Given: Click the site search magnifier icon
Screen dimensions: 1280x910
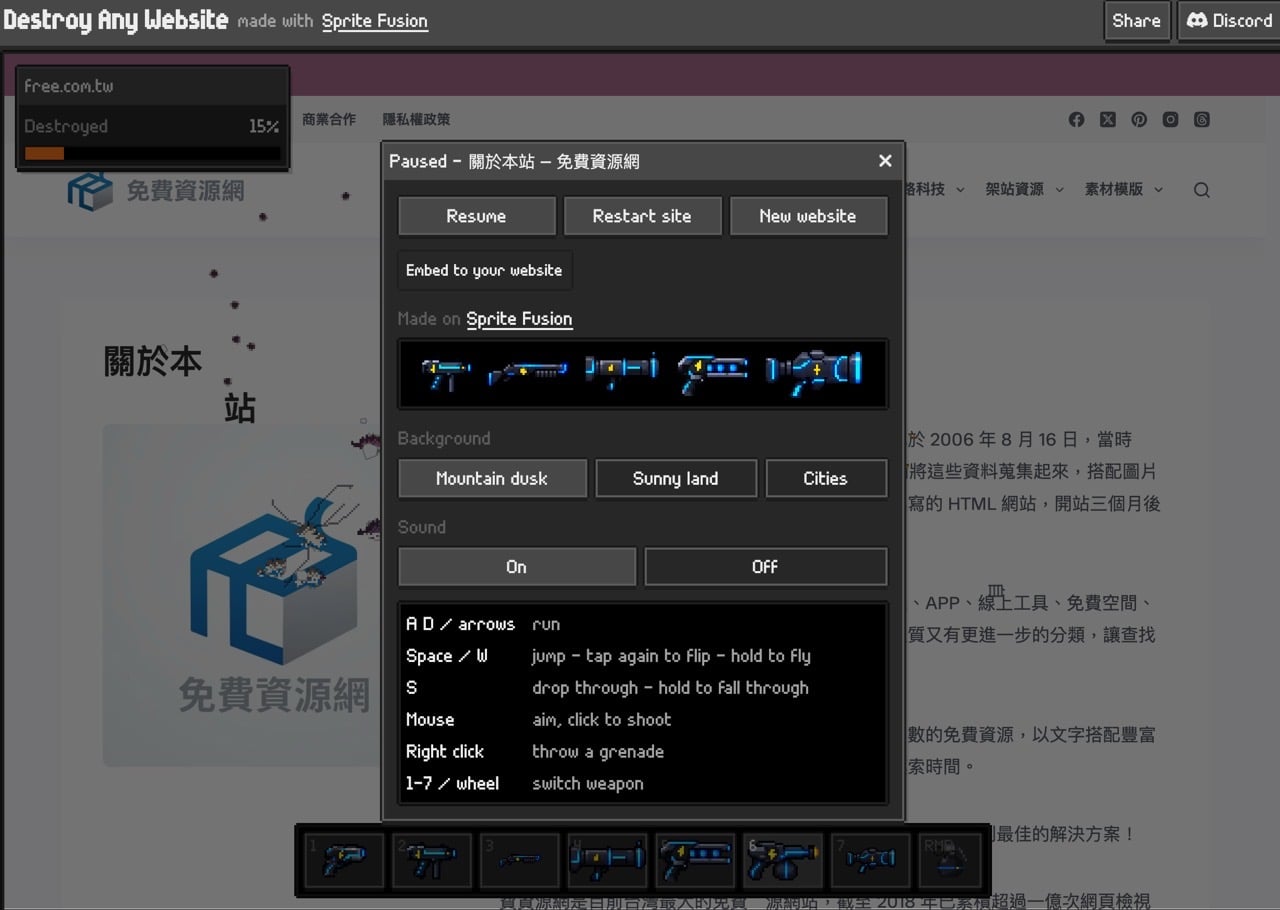Looking at the screenshot, I should pyautogui.click(x=1202, y=190).
